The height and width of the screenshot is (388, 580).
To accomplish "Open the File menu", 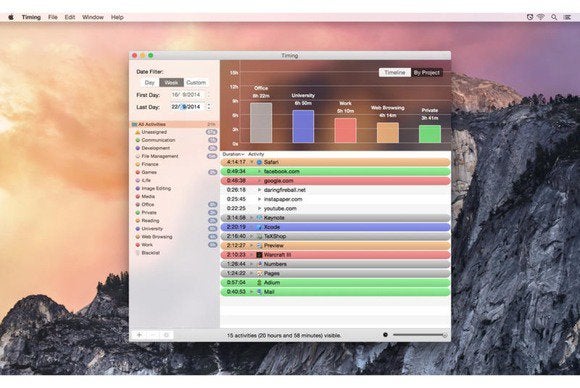I will [53, 17].
